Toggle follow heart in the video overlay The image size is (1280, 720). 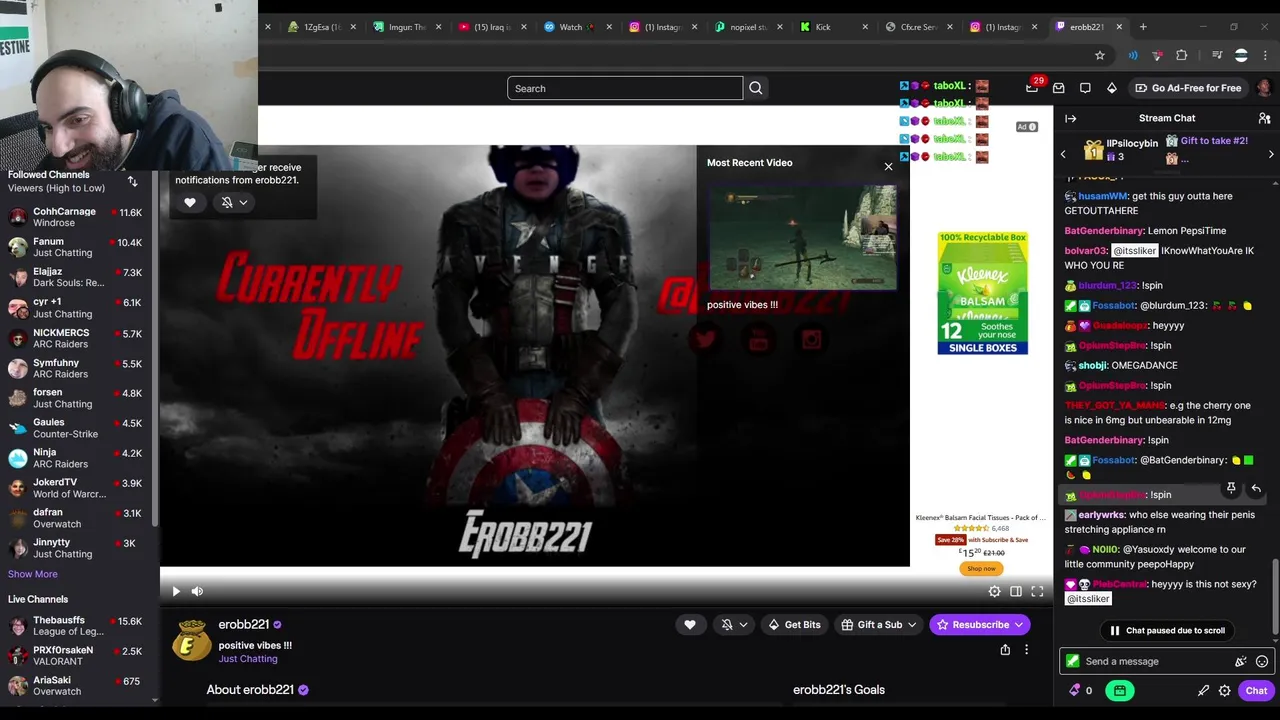coord(190,202)
